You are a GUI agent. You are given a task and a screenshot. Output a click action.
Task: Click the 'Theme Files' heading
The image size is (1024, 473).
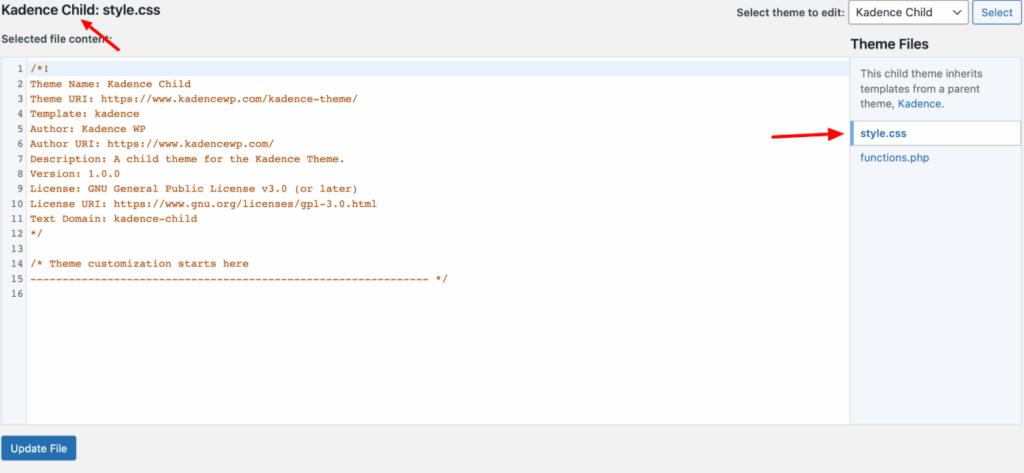click(889, 44)
